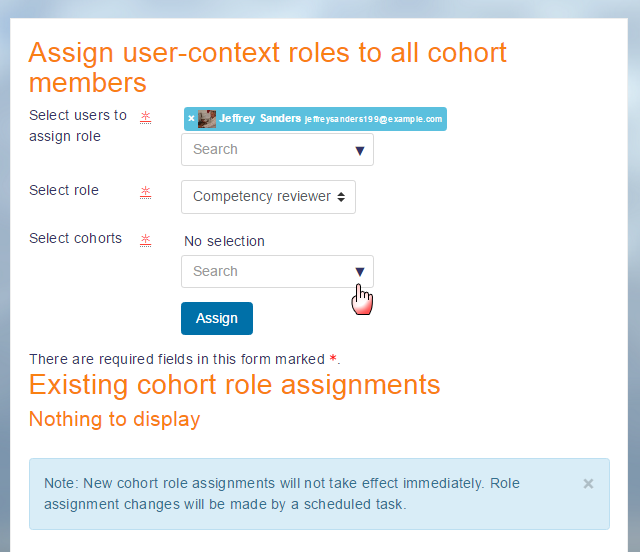Remove Jeffrey Sanders from selected users
Image resolution: width=640 pixels, height=552 pixels.
click(x=191, y=118)
